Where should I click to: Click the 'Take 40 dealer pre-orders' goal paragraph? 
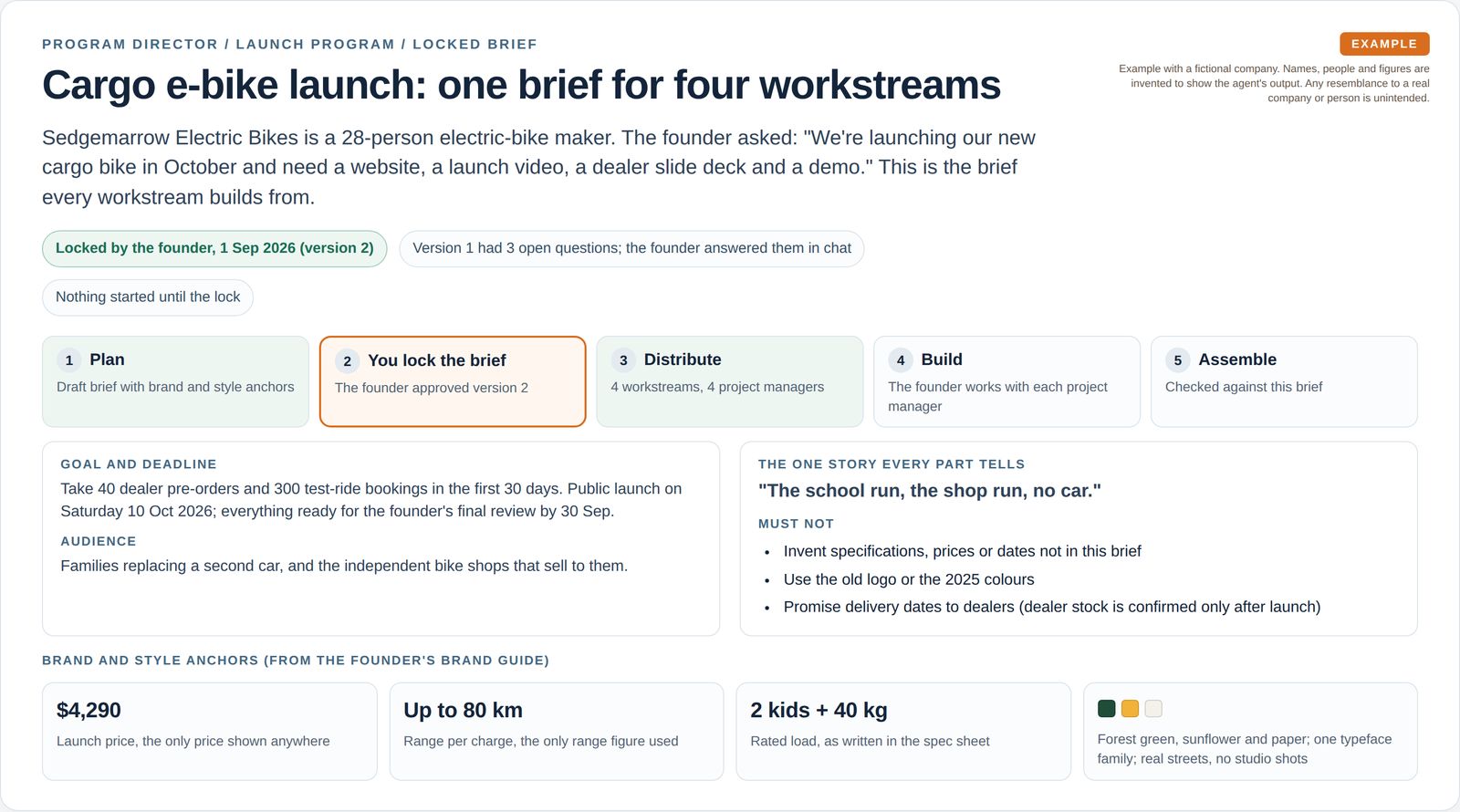pos(371,500)
